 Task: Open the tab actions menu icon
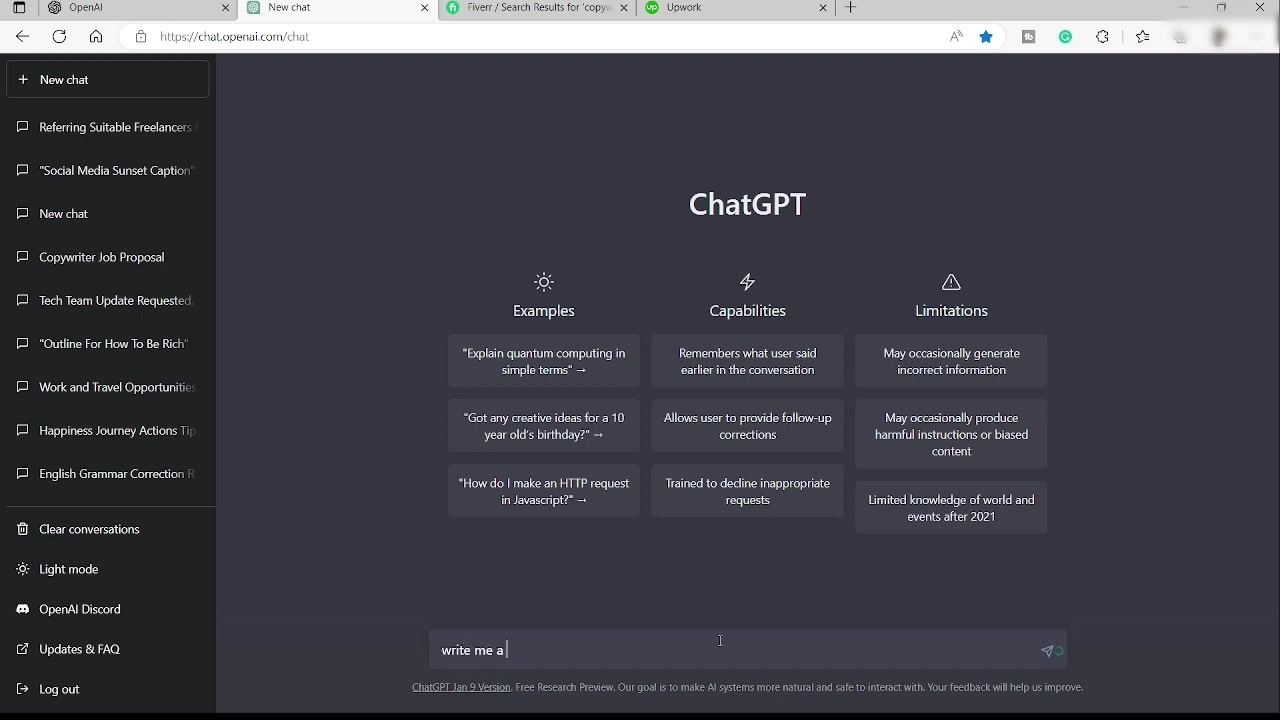pos(18,8)
